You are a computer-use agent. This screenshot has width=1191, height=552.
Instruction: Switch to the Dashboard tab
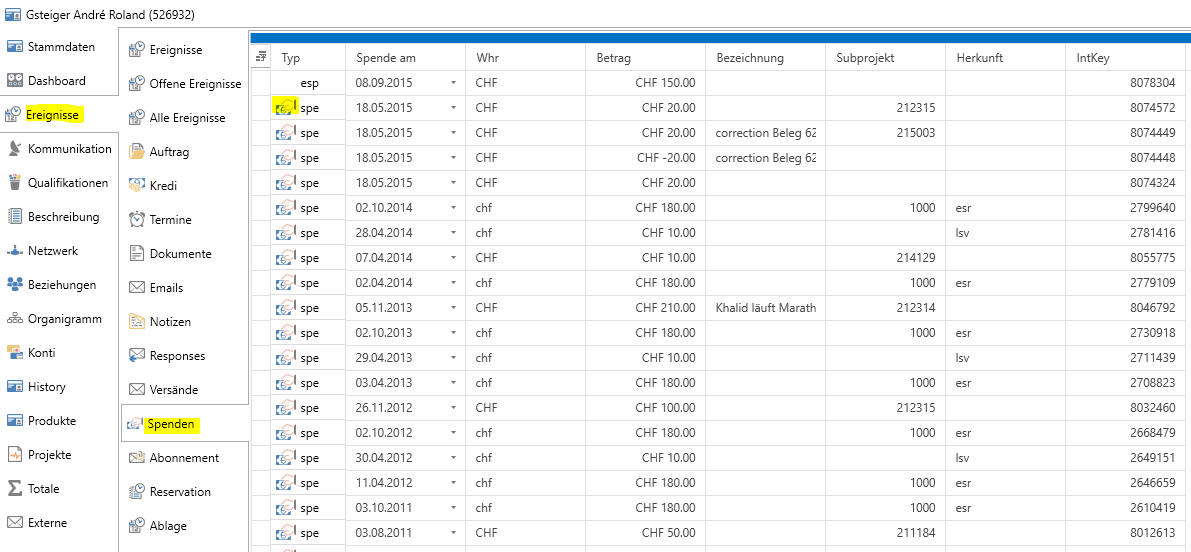tap(56, 81)
